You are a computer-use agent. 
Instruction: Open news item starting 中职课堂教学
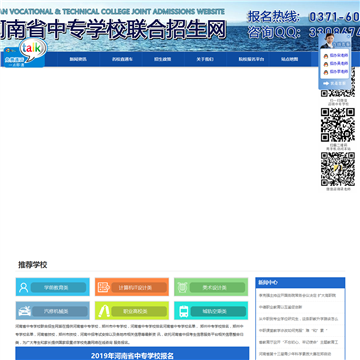[x=293, y=330]
